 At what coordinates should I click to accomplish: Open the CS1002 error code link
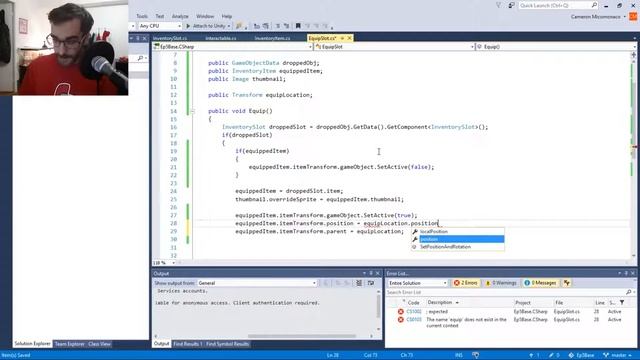413,312
